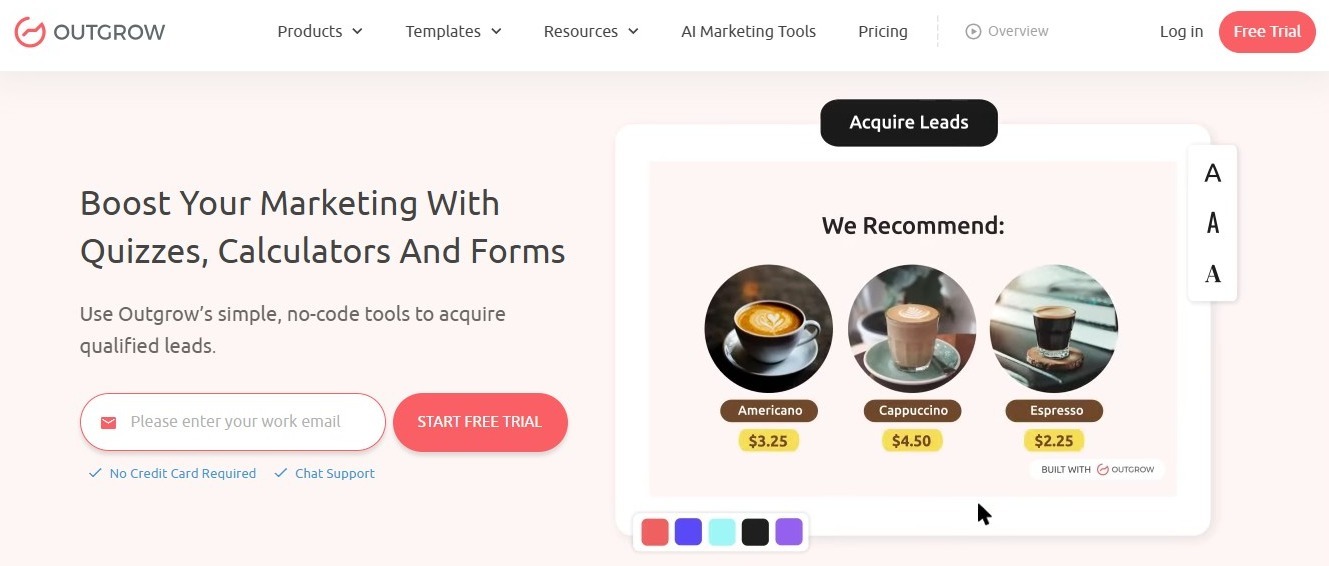Viewport: 1329px width, 566px height.
Task: Focus the work email input field
Action: tap(233, 422)
